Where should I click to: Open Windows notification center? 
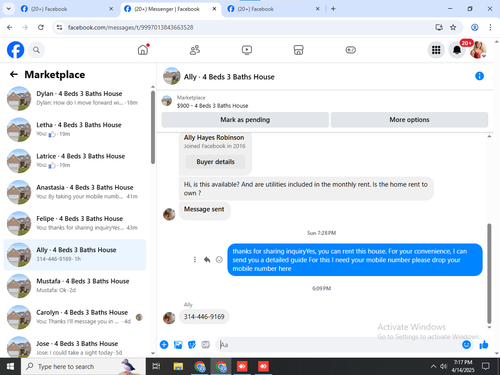tap(486, 366)
